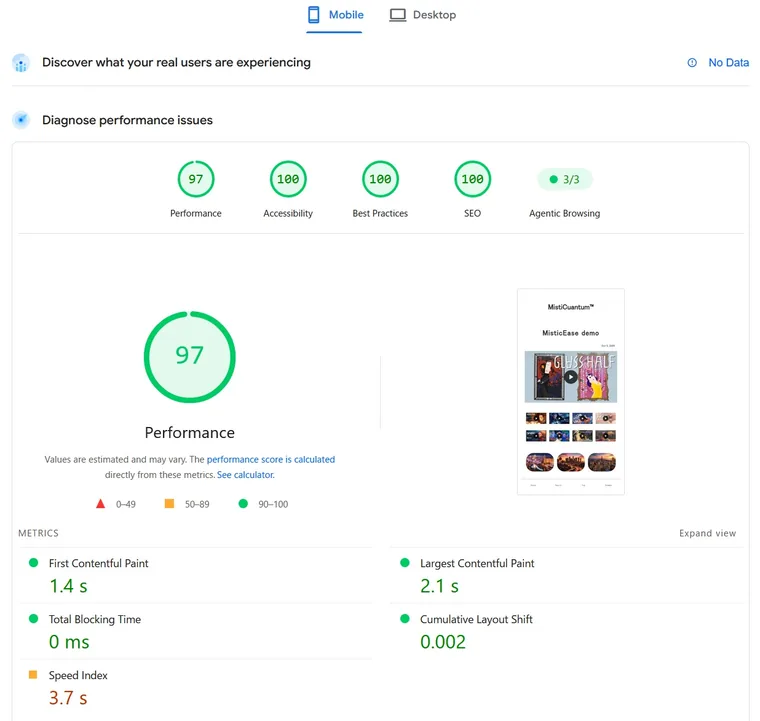Image resolution: width=760 pixels, height=721 pixels.
Task: Select the 0.002 value
Action: tap(443, 642)
